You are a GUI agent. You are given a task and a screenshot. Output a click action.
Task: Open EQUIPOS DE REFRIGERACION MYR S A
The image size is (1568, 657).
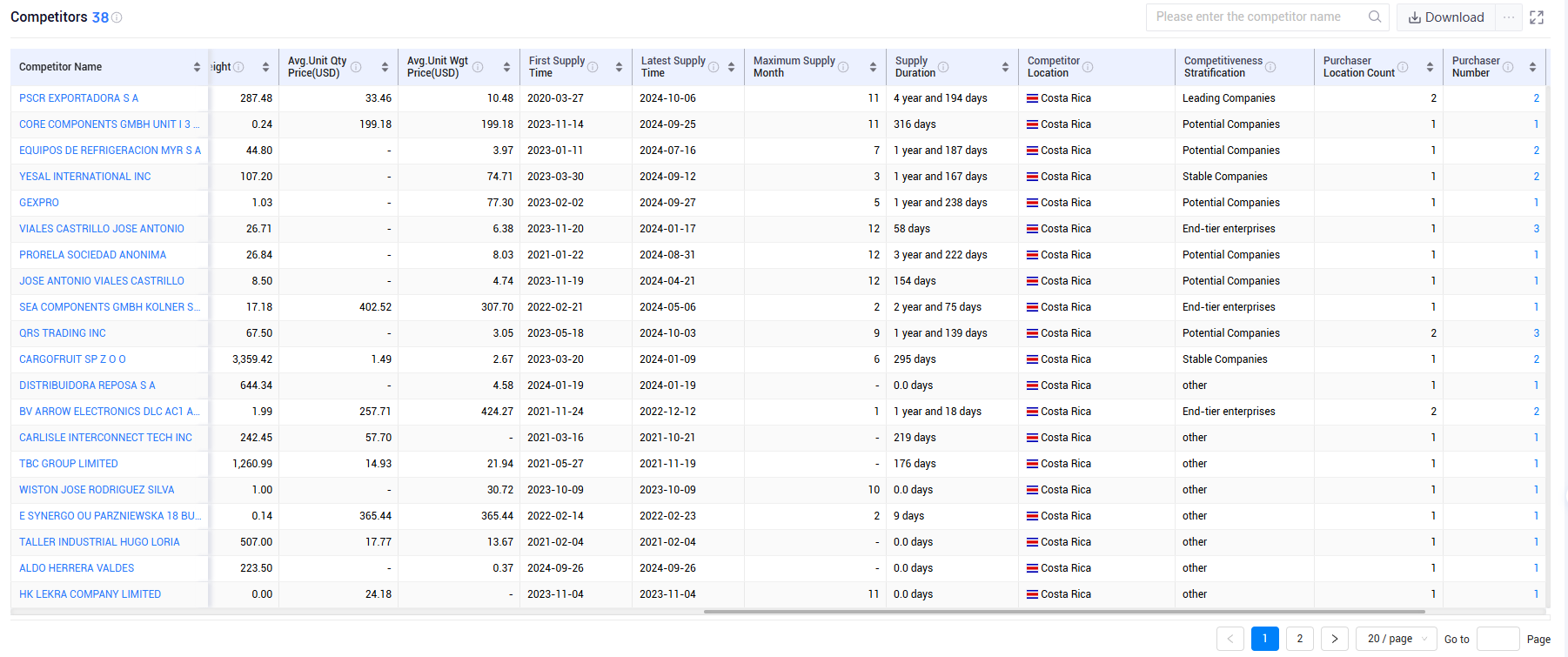click(x=110, y=151)
